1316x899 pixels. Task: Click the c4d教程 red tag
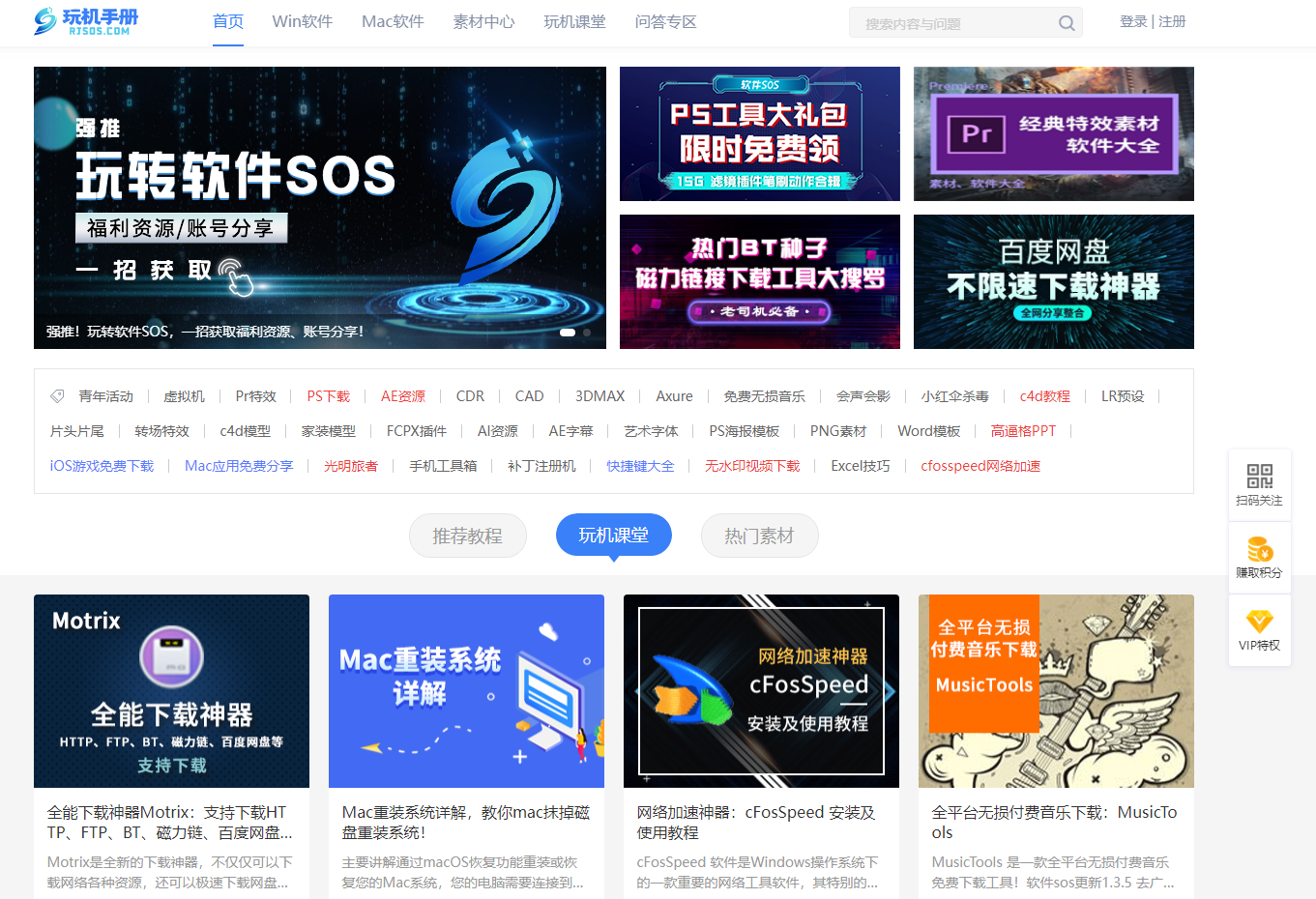pyautogui.click(x=1045, y=396)
